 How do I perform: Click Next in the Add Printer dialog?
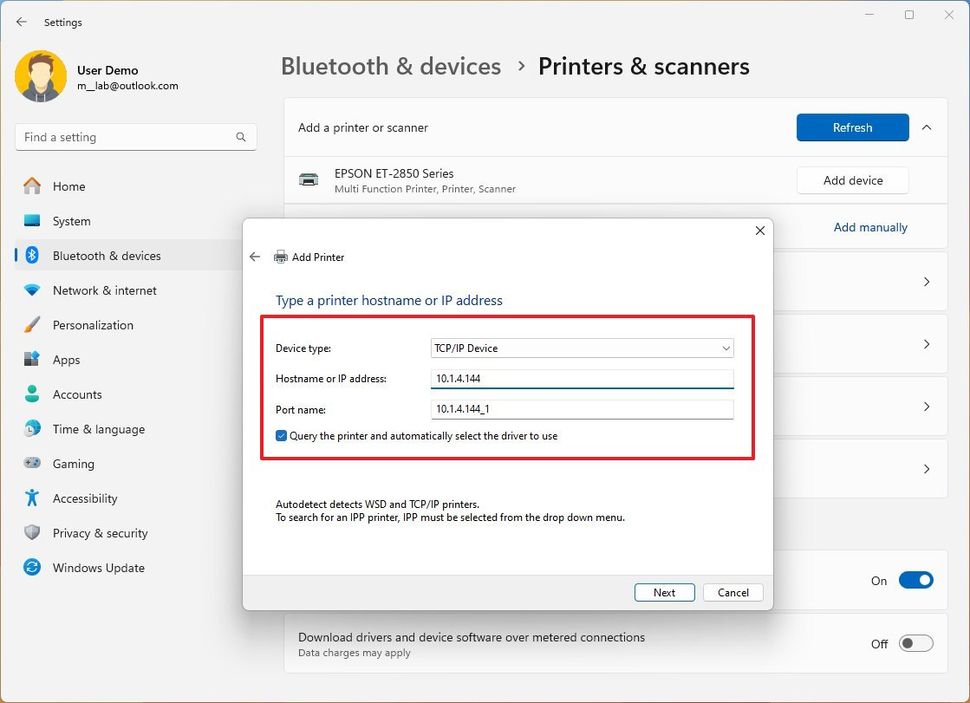[x=664, y=592]
